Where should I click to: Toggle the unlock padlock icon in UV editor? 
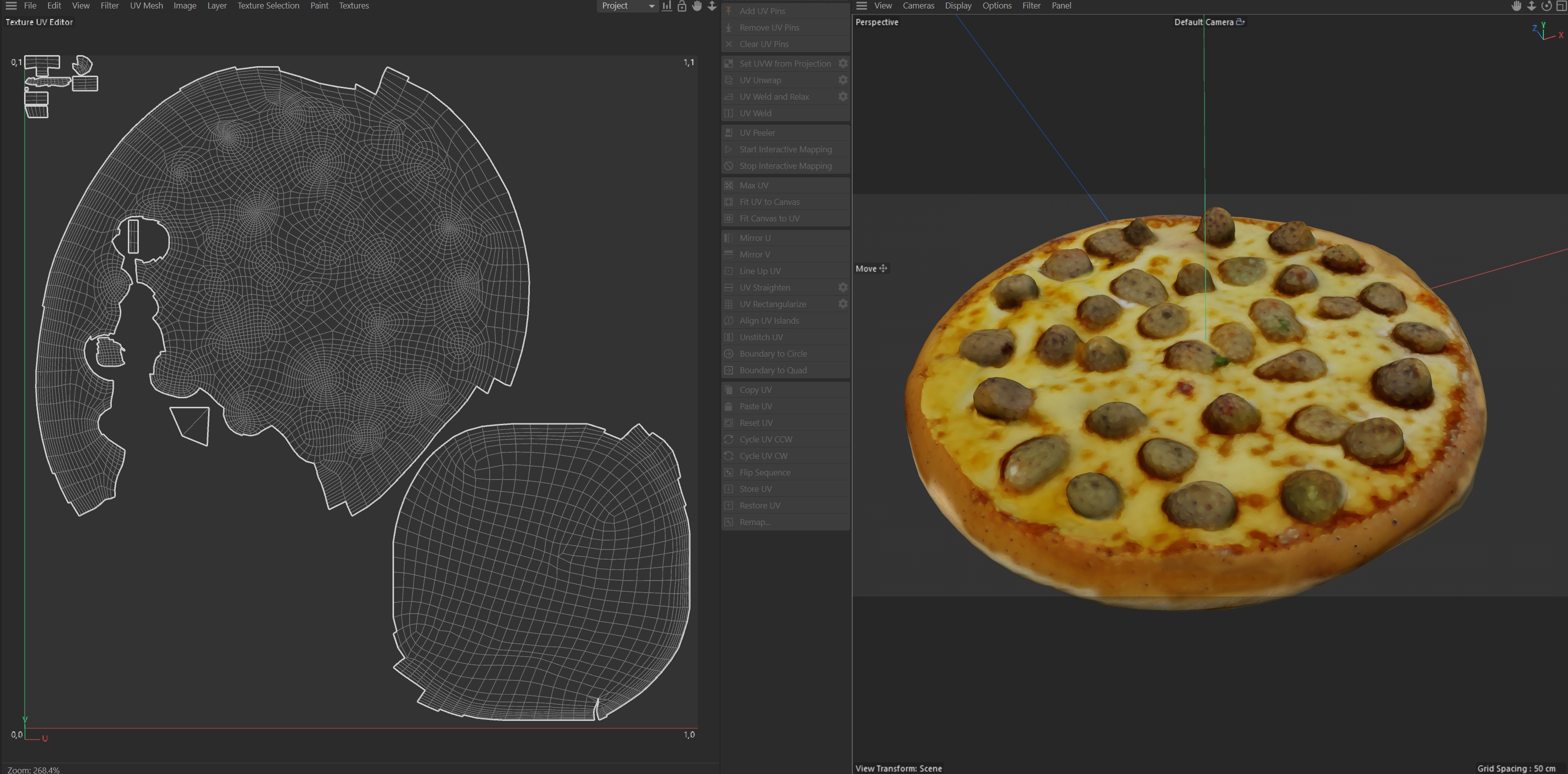[682, 6]
